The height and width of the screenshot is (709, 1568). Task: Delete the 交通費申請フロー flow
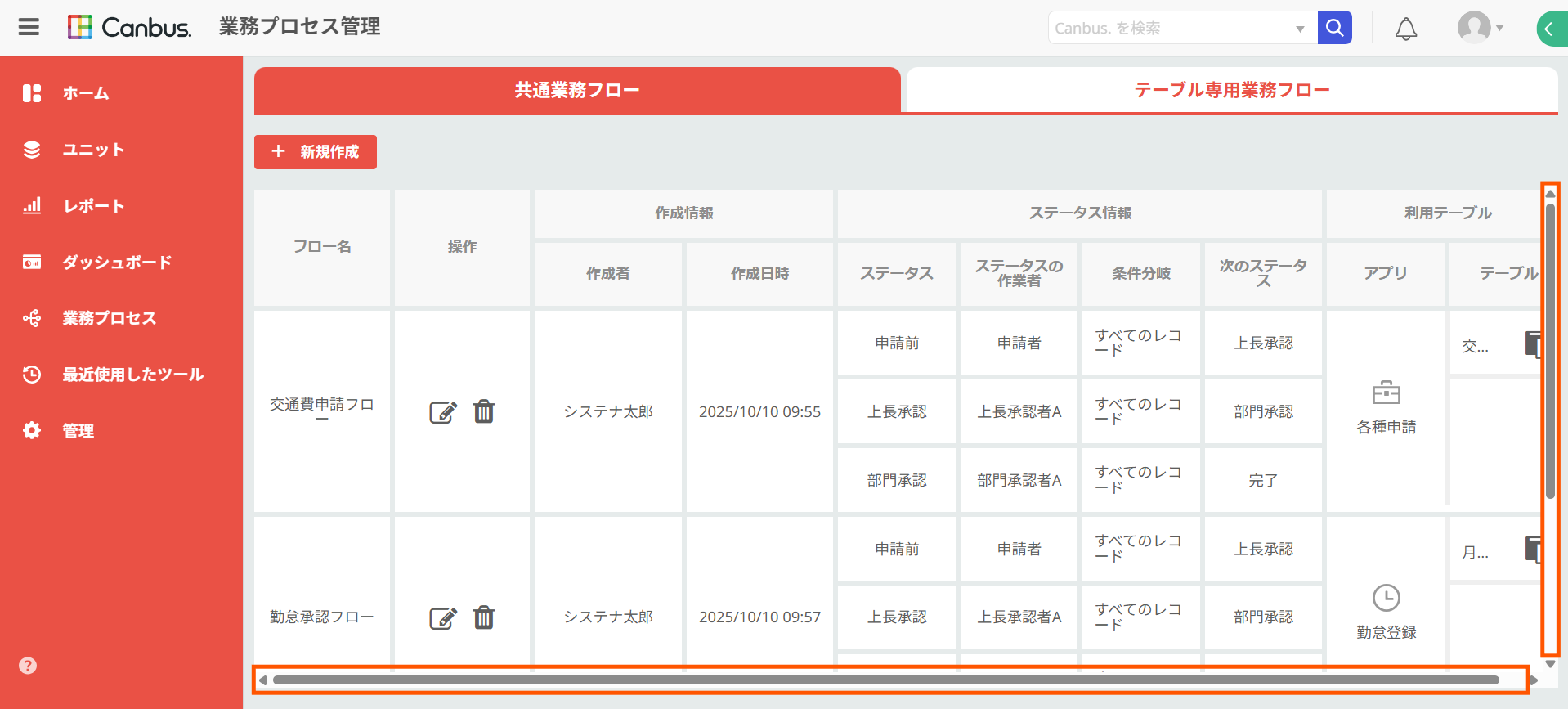(x=484, y=411)
